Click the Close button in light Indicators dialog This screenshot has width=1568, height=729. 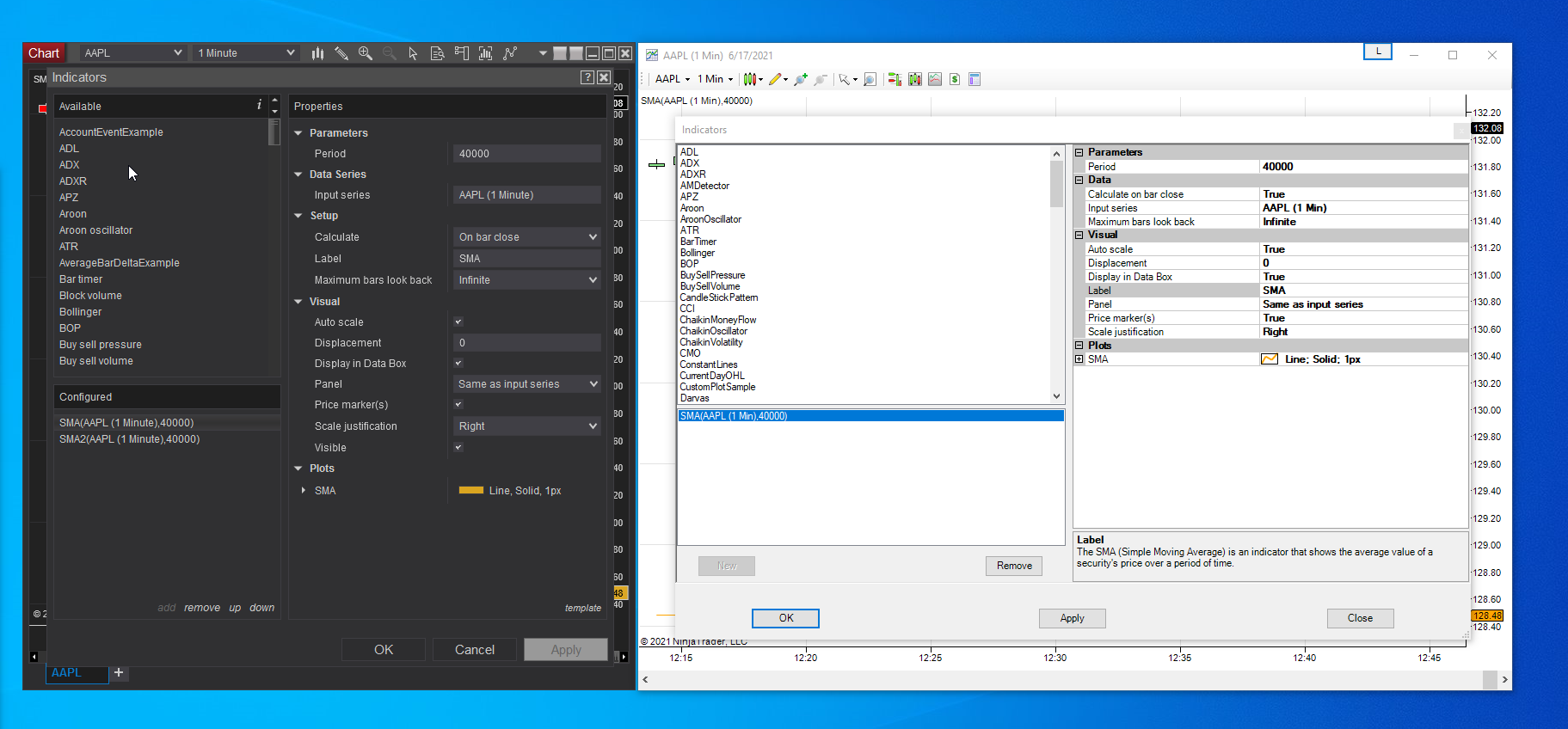coord(1360,618)
